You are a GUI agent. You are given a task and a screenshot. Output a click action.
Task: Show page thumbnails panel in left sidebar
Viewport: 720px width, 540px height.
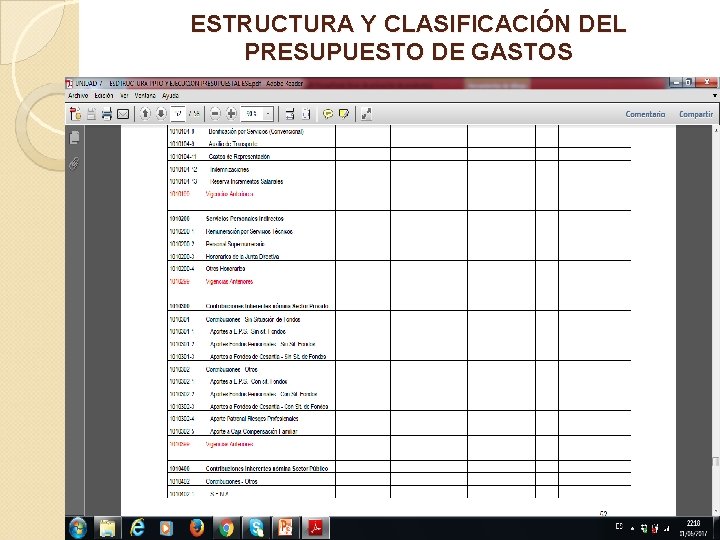pyautogui.click(x=74, y=137)
